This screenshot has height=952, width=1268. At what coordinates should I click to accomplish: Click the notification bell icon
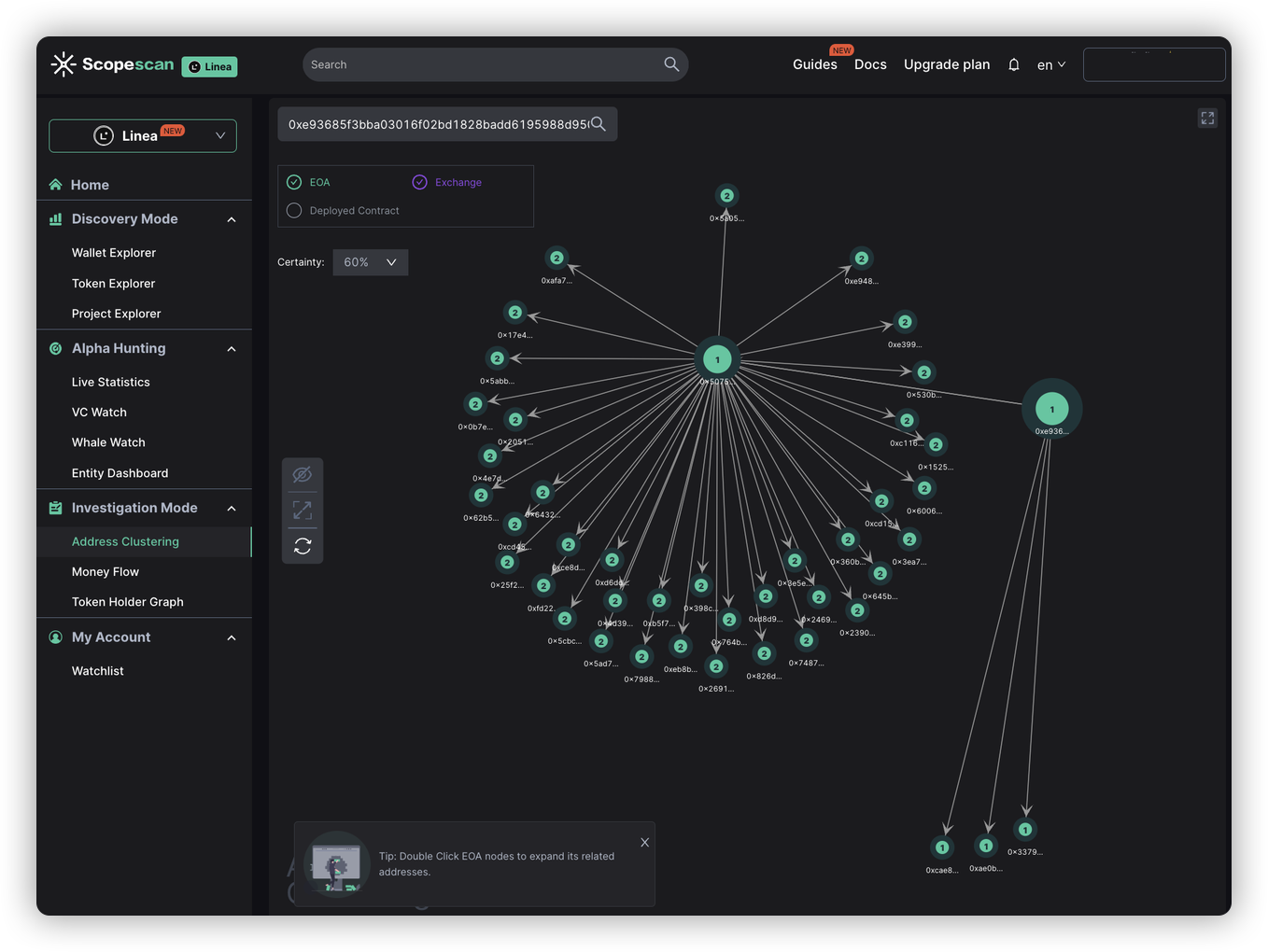tap(1013, 64)
